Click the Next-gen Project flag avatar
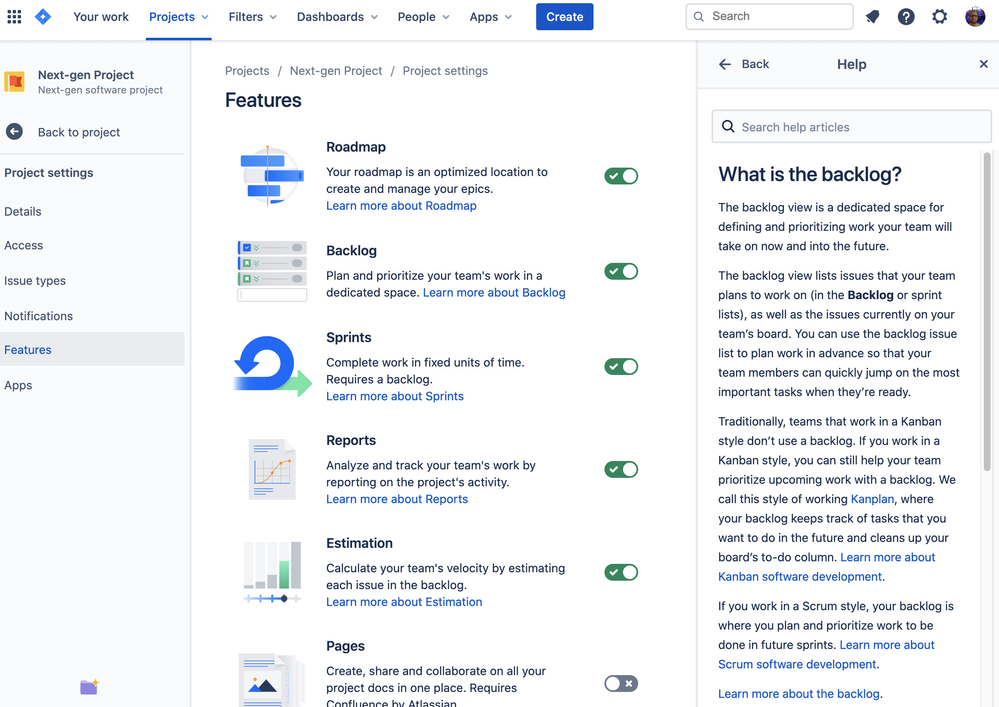This screenshot has height=707, width=999. coord(15,82)
